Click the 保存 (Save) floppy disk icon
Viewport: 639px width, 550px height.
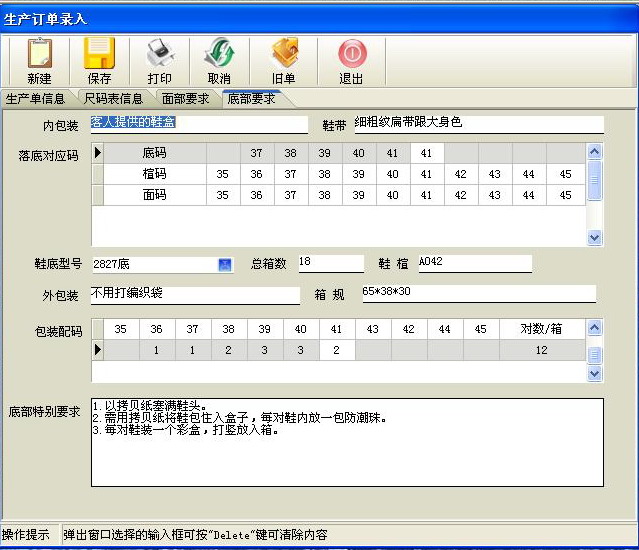(99, 53)
